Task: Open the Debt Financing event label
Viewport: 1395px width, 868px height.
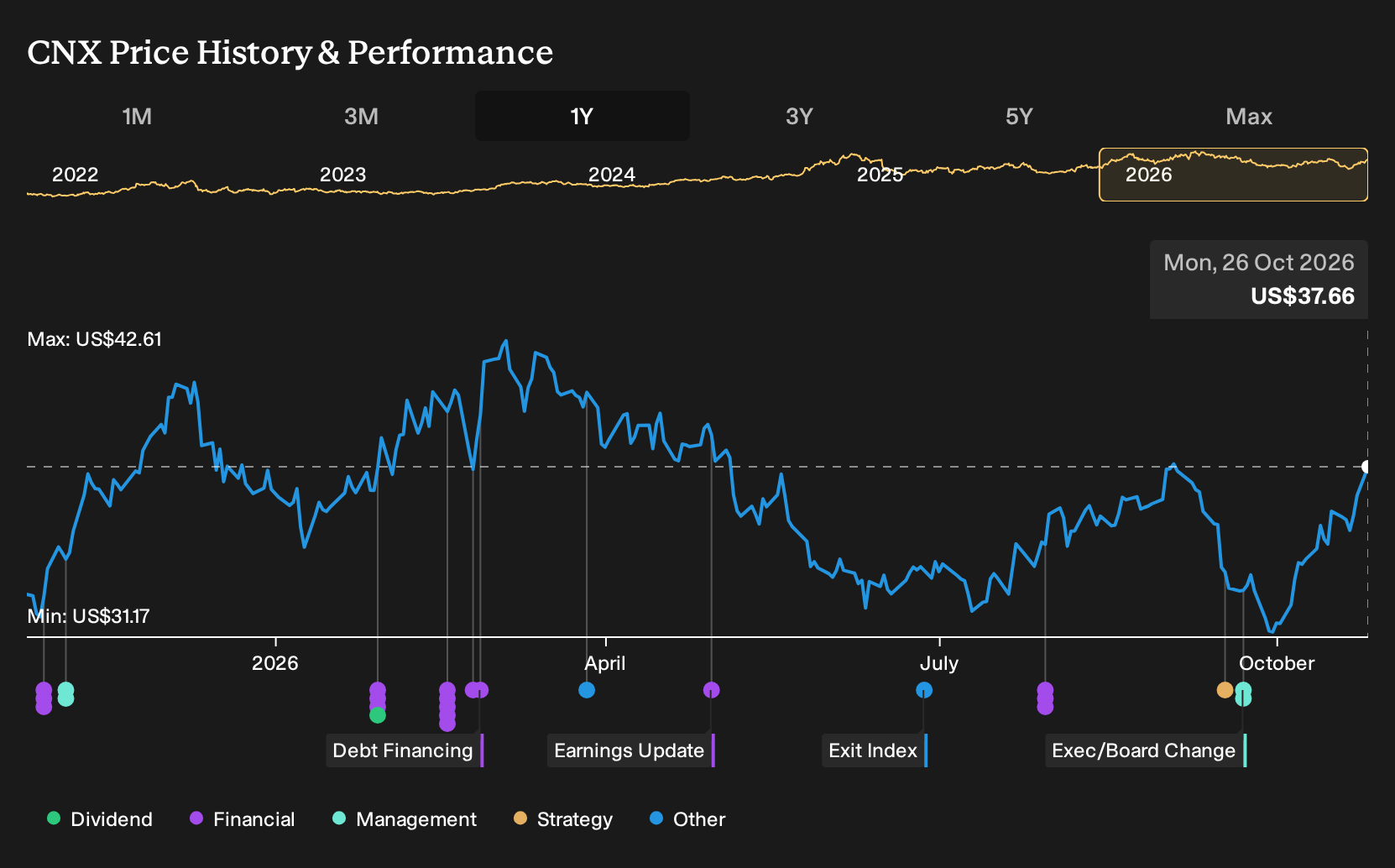Action: pos(405,750)
